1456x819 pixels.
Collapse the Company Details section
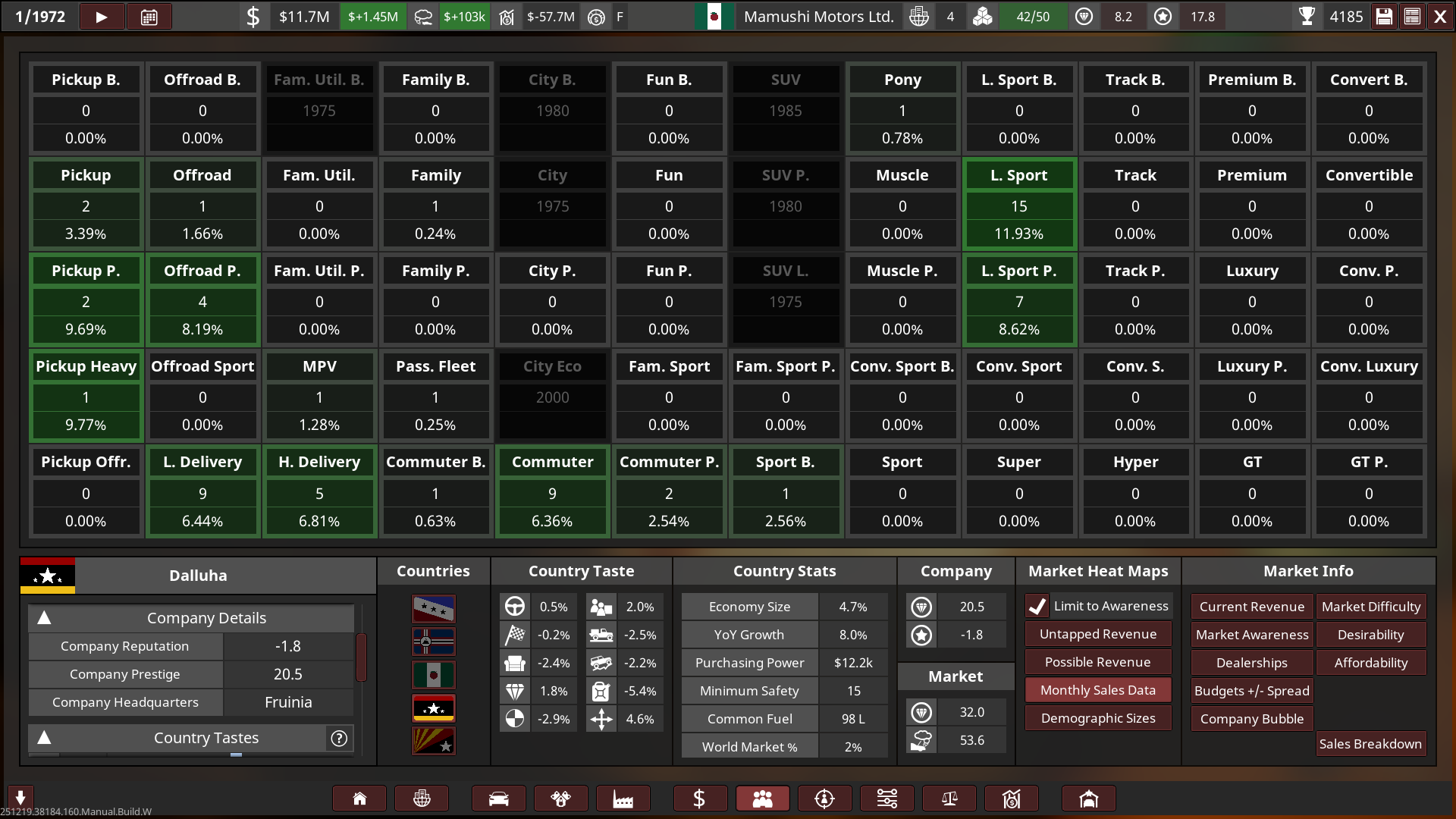coord(44,618)
